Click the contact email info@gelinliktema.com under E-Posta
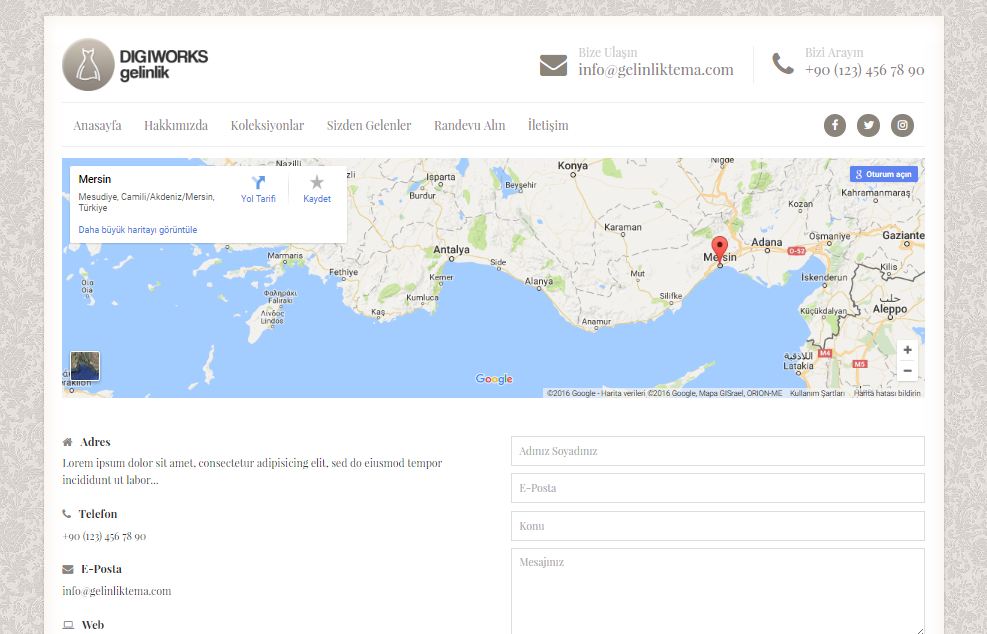 (x=116, y=591)
